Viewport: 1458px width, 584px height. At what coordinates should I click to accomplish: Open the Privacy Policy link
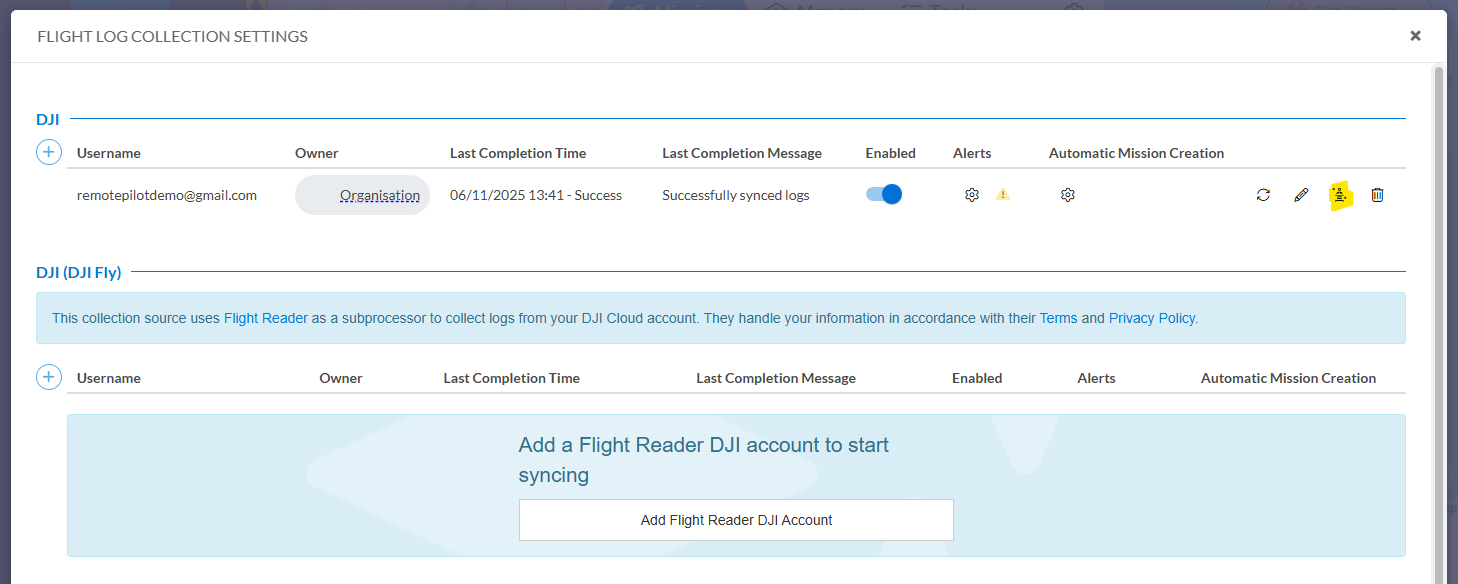click(x=1151, y=318)
